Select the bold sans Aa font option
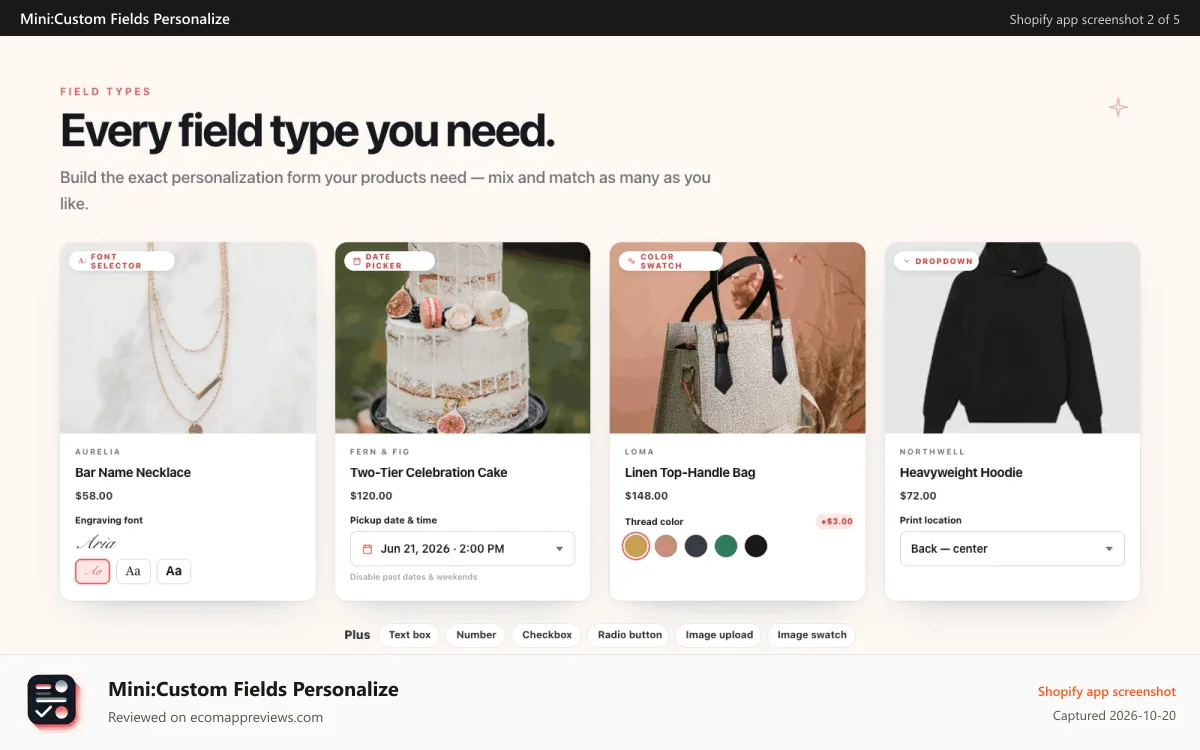Screen dimensions: 1200x750 (x=174, y=571)
